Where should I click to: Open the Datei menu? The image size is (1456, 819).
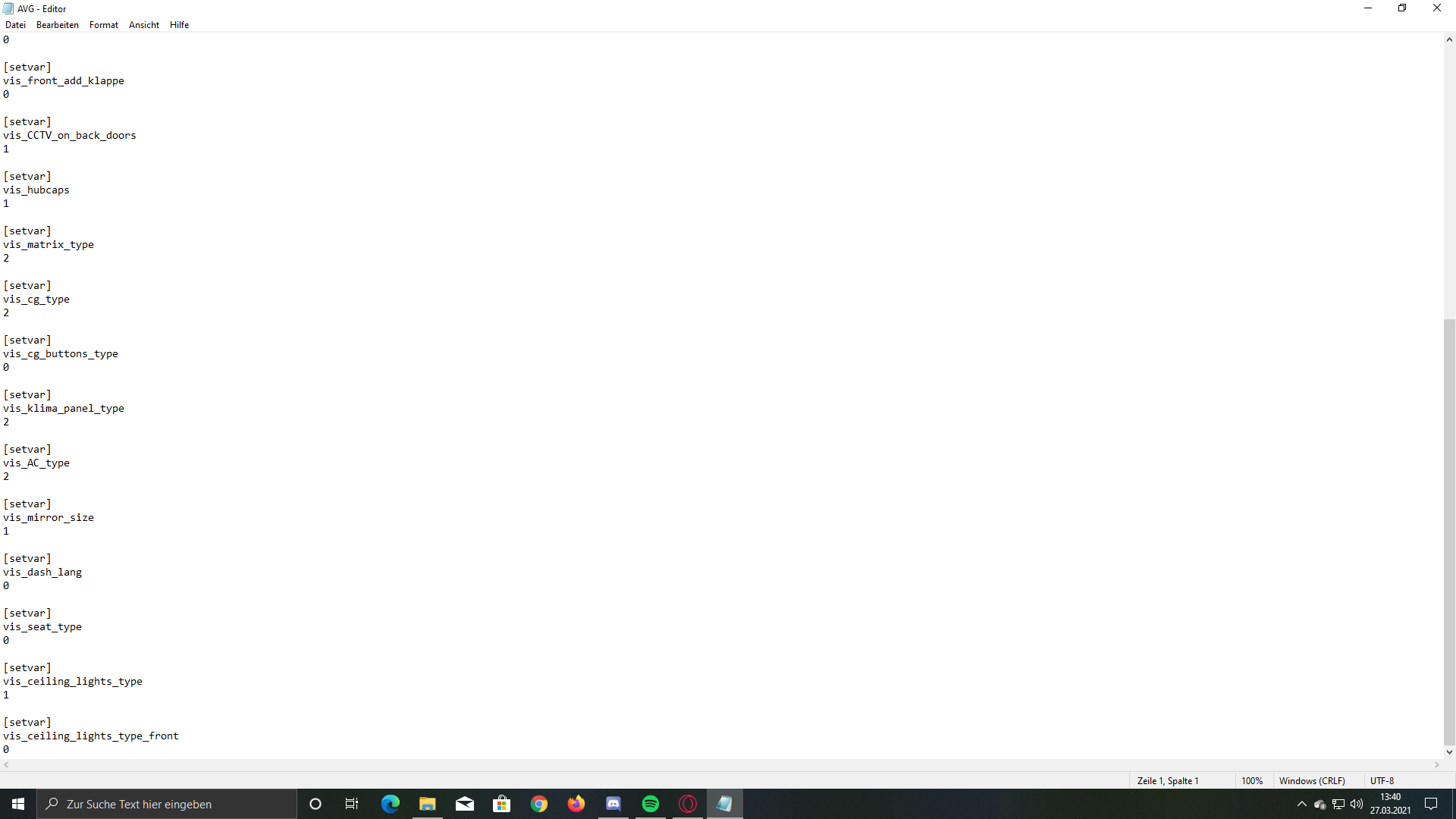(15, 25)
